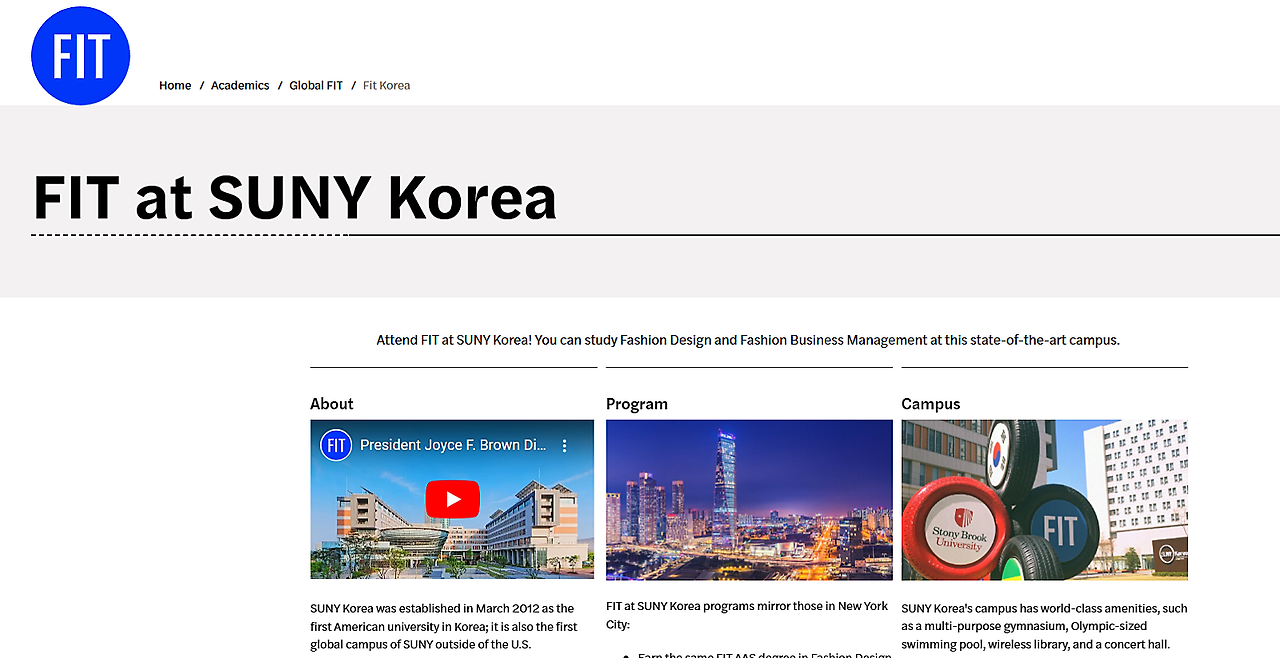The image size is (1280, 658).
Task: Click the text about programs mirroring New York
Action: [747, 615]
